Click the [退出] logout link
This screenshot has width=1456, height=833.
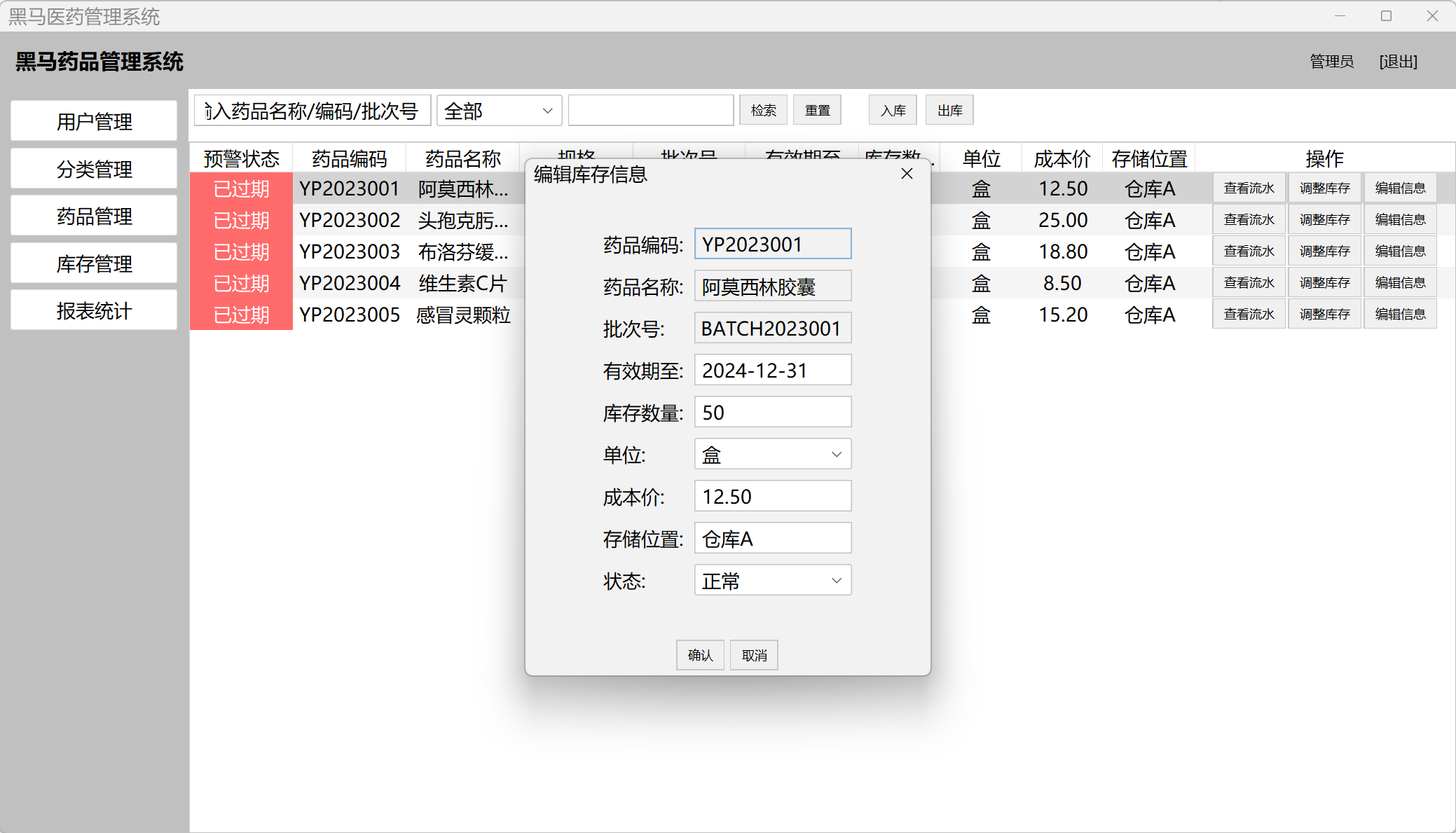(x=1398, y=62)
